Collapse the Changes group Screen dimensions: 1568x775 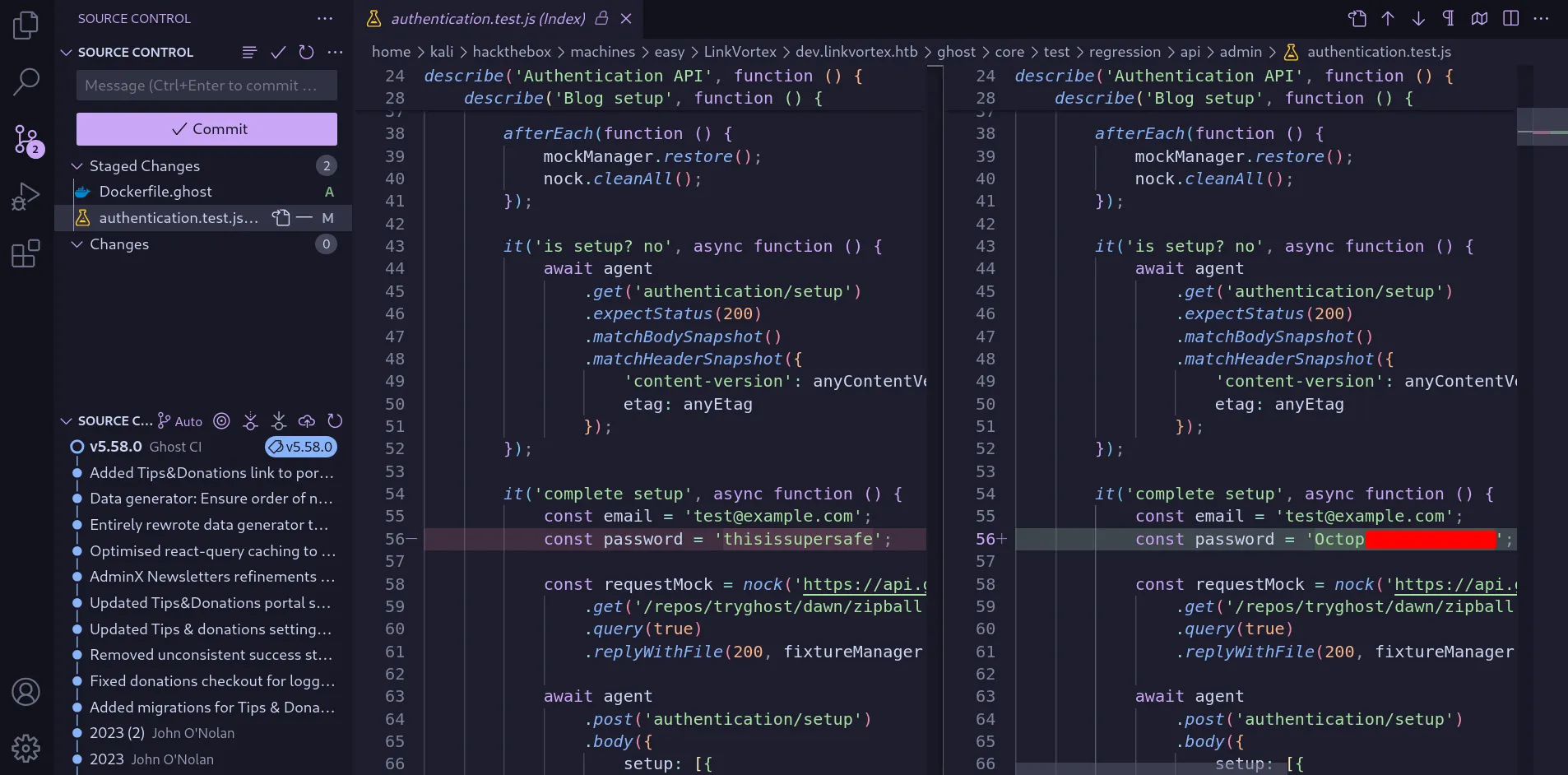coord(77,244)
